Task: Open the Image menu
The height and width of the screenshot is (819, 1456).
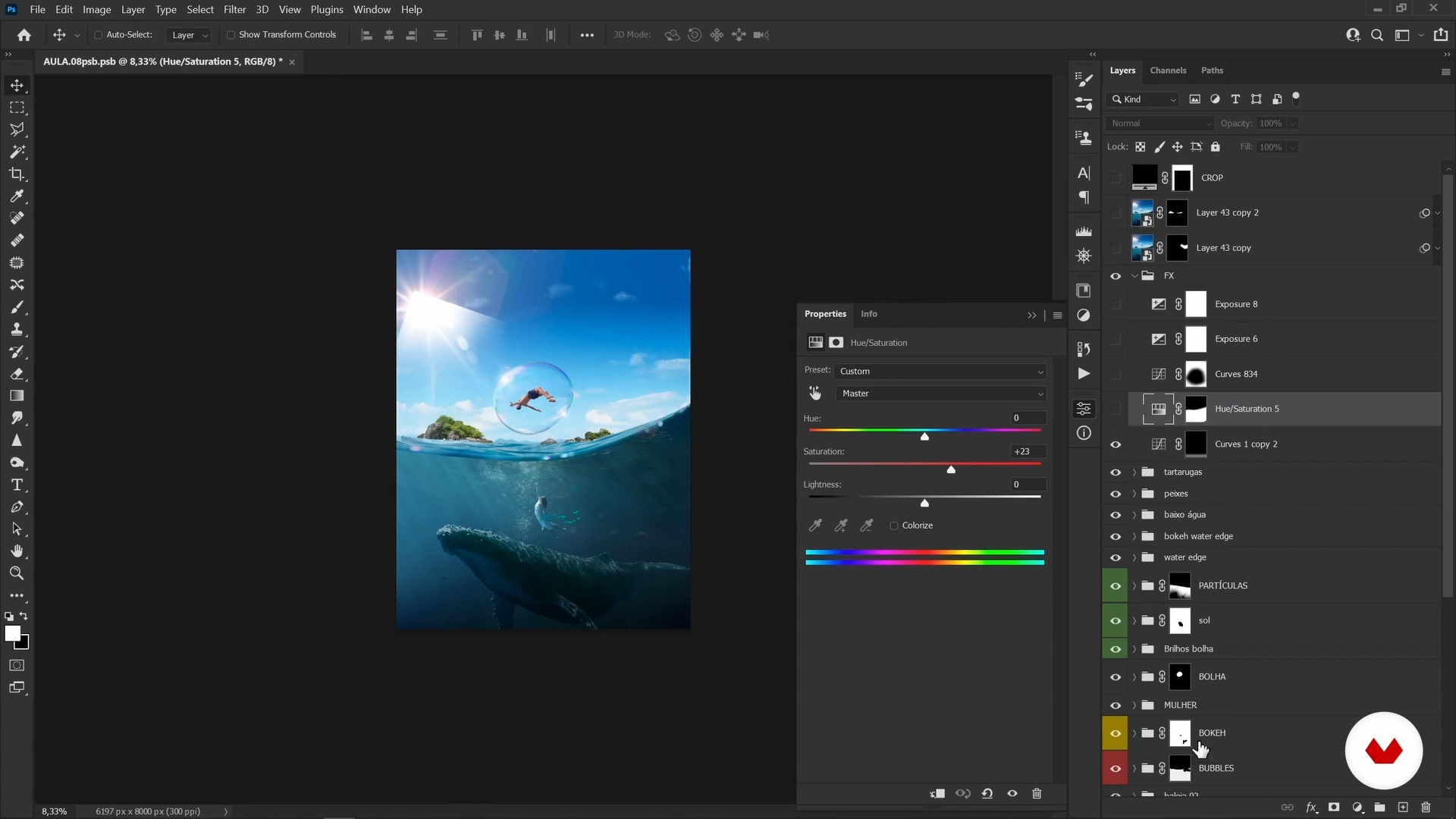Action: pyautogui.click(x=96, y=10)
